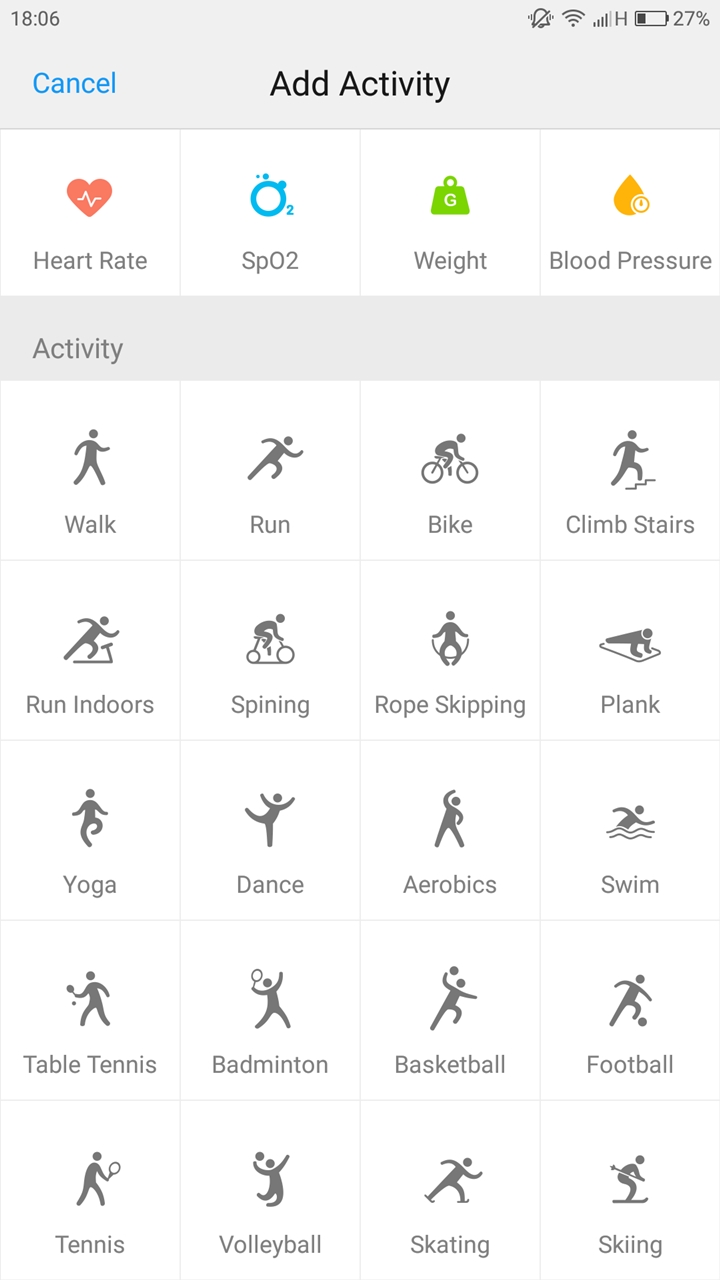
Task: Cancel adding an activity
Action: [x=74, y=83]
